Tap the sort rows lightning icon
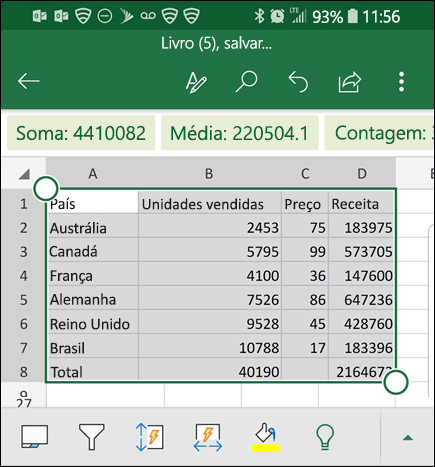Viewport: 435px width, 467px height. (149, 437)
